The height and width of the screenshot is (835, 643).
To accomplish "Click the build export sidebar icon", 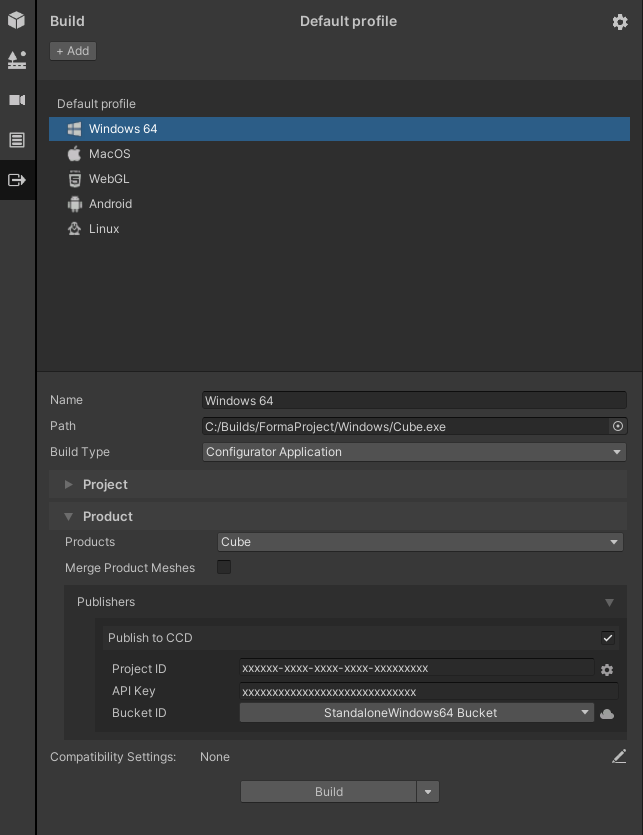I will click(x=17, y=180).
